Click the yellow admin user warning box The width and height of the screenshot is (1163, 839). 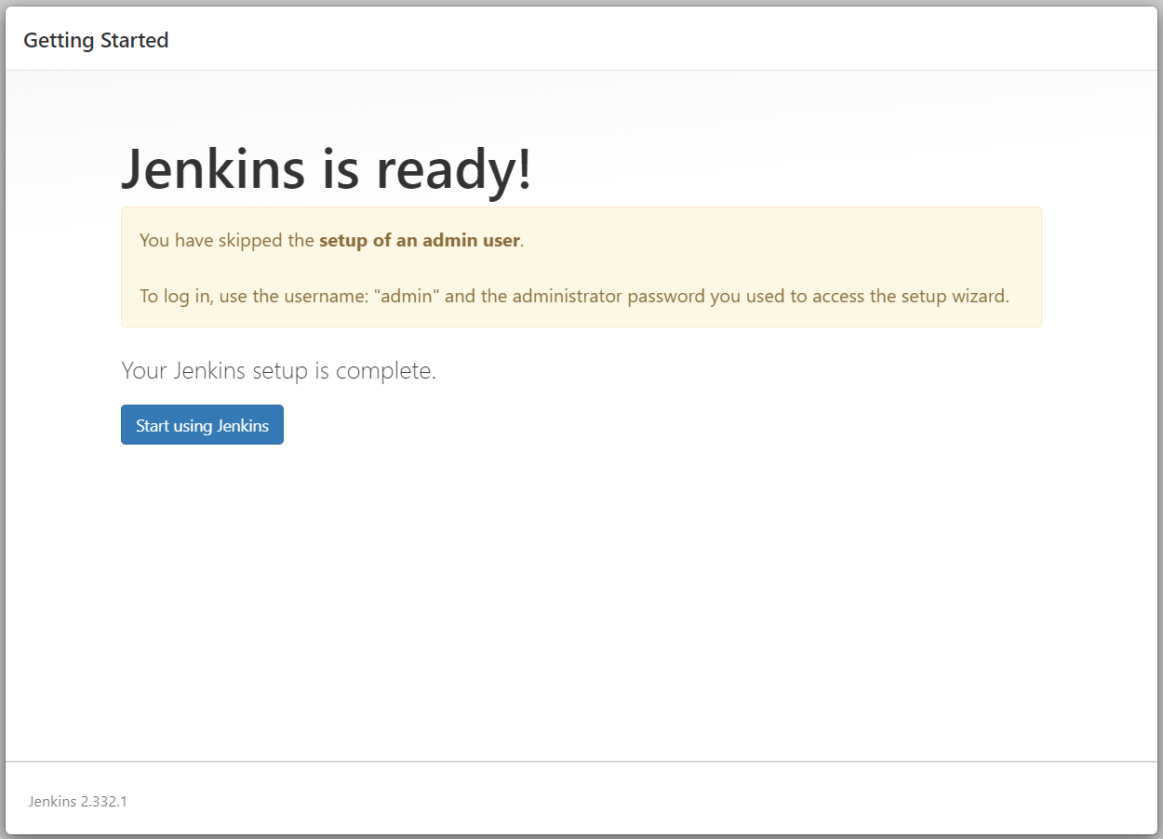[580, 266]
